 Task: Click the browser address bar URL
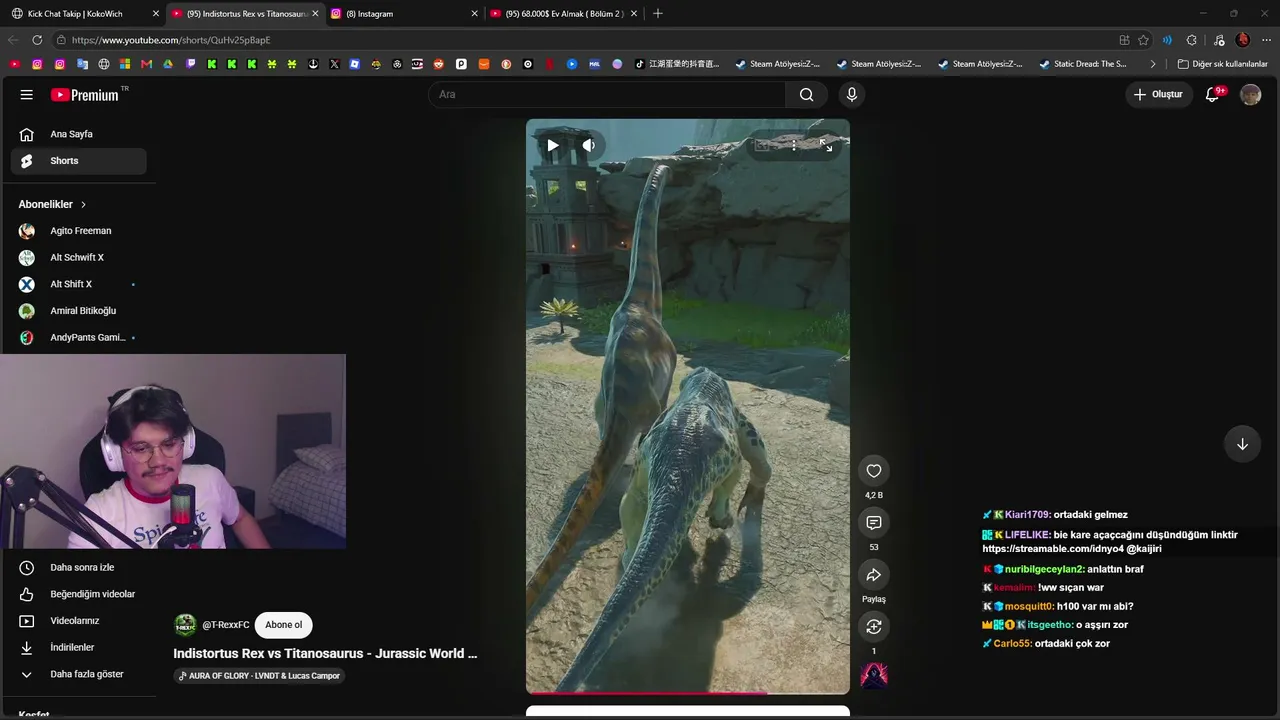point(171,40)
